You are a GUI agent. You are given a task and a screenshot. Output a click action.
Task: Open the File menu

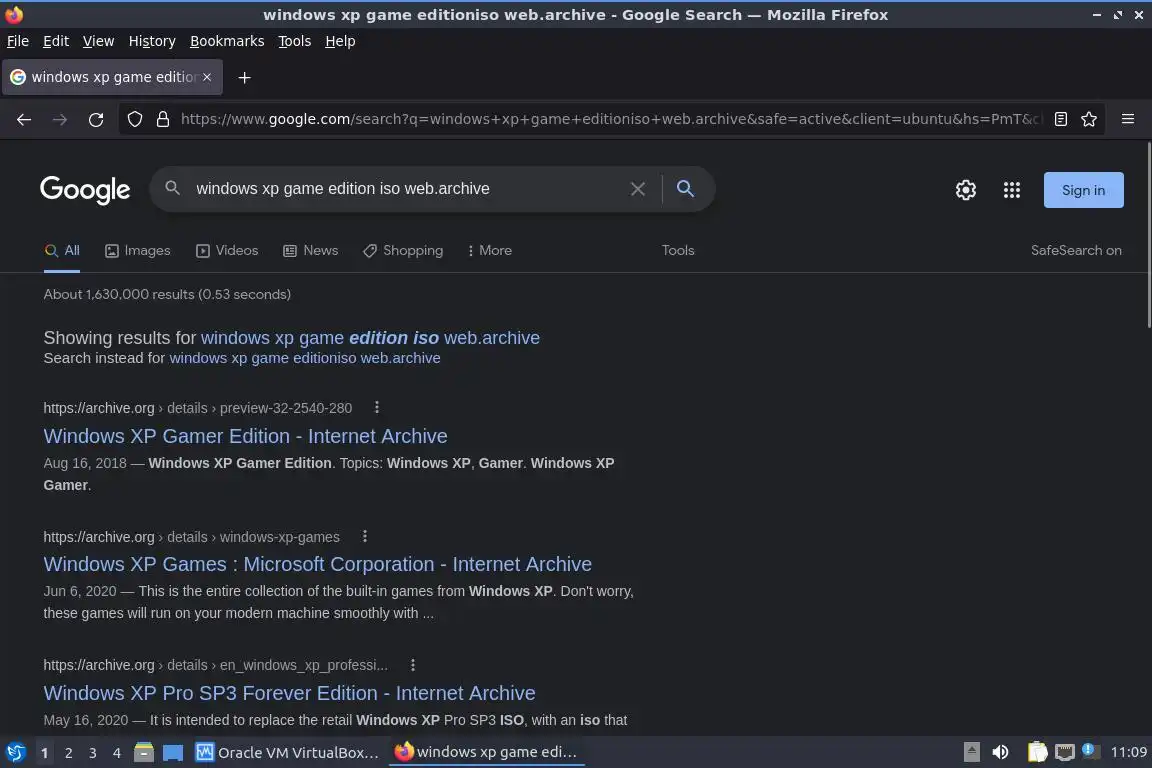18,41
